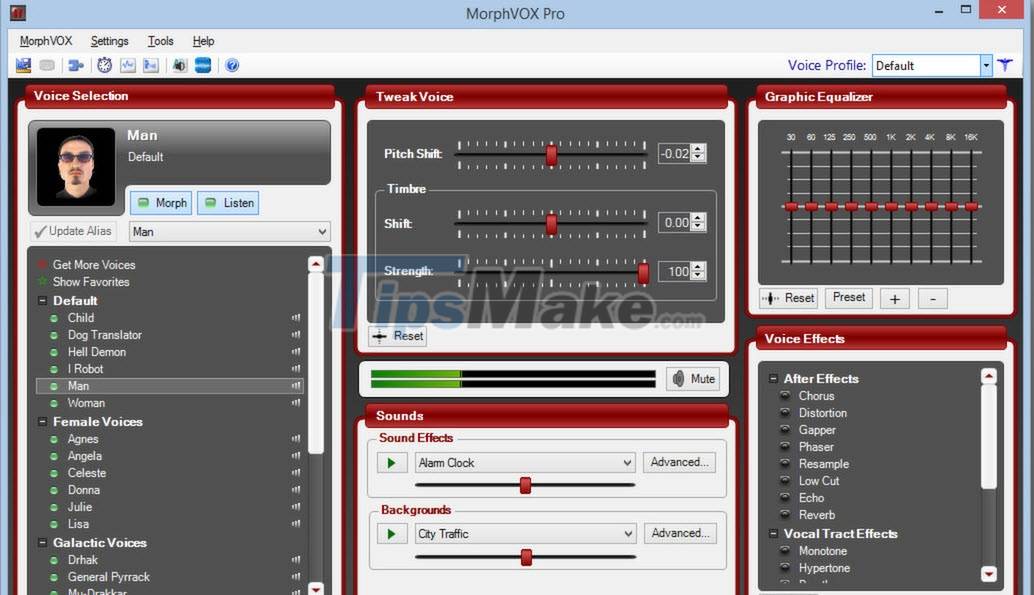Click the Update Alias button
Viewport: 1034px width, 595px height.
(x=73, y=230)
